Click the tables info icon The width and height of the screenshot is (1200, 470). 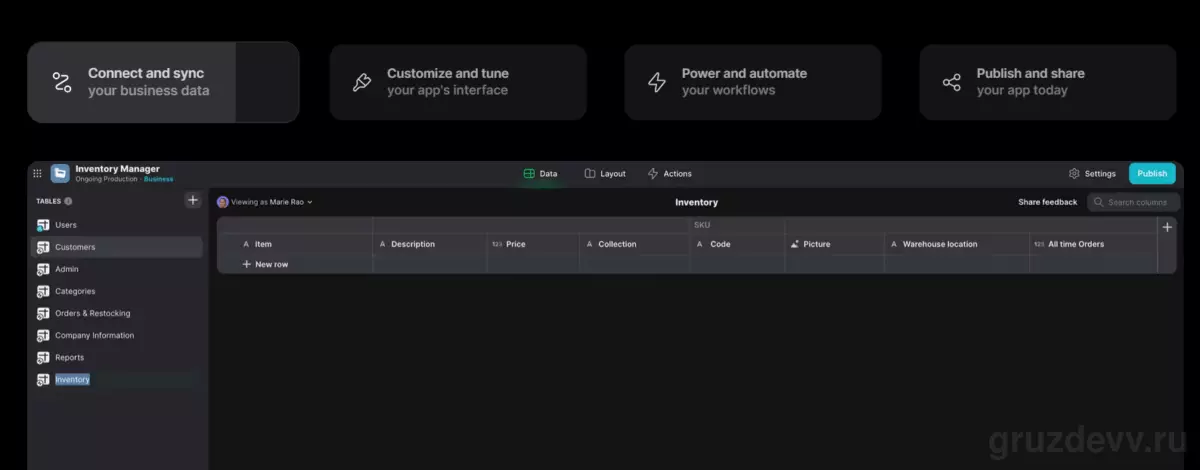coord(68,201)
